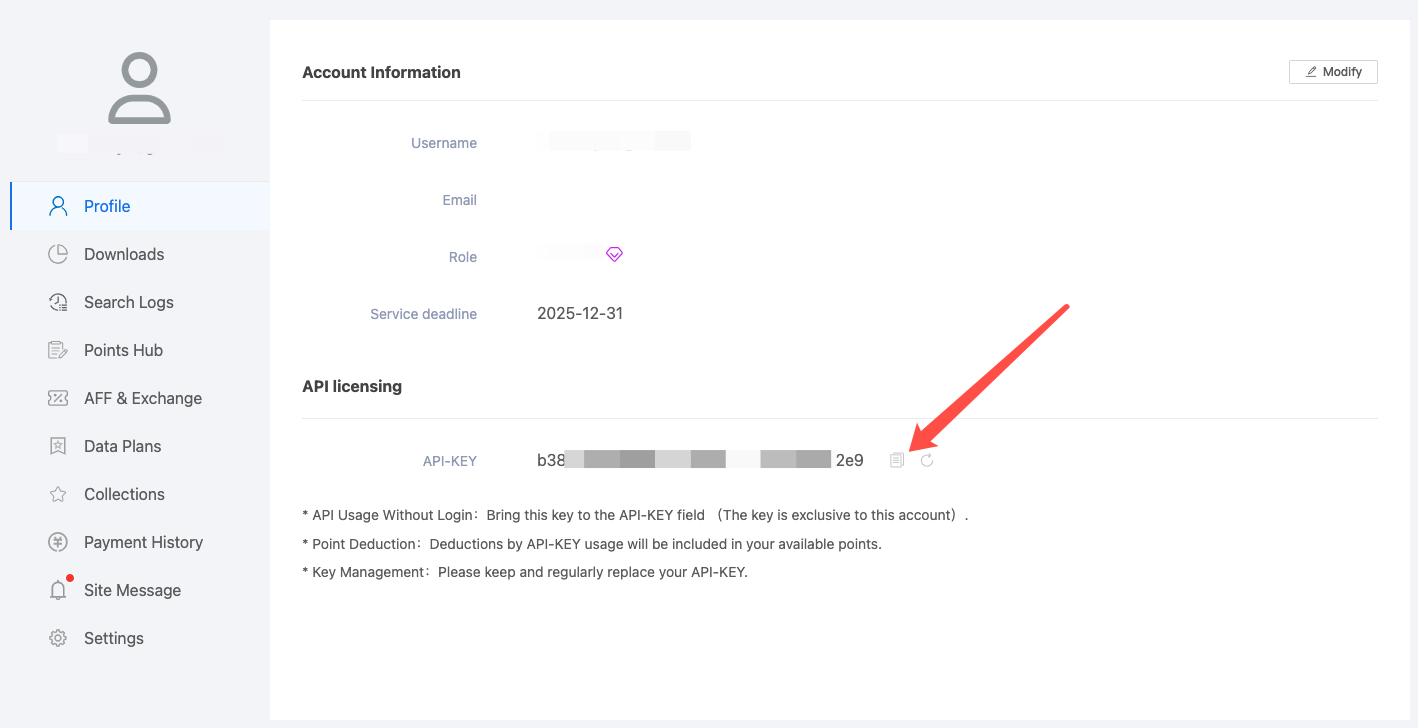Click the Service deadline label
The height and width of the screenshot is (728, 1418).
click(x=424, y=314)
